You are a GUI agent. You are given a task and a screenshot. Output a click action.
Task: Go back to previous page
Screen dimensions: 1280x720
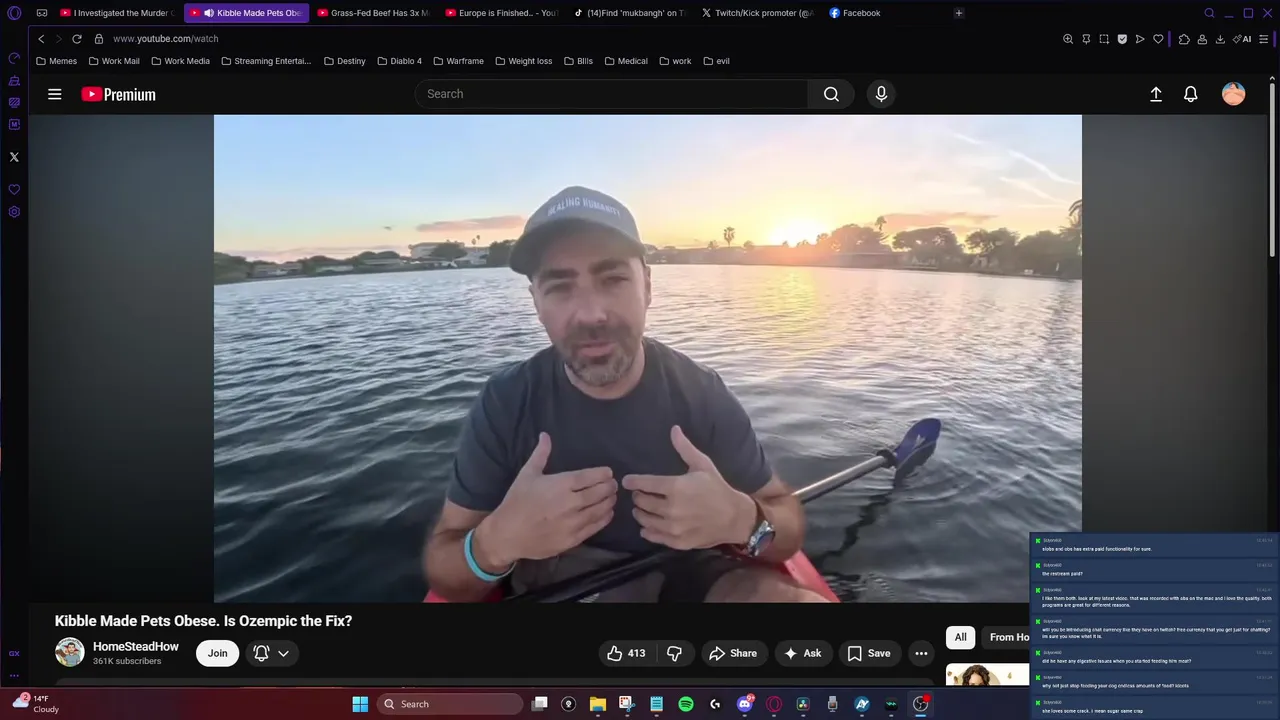(41, 39)
